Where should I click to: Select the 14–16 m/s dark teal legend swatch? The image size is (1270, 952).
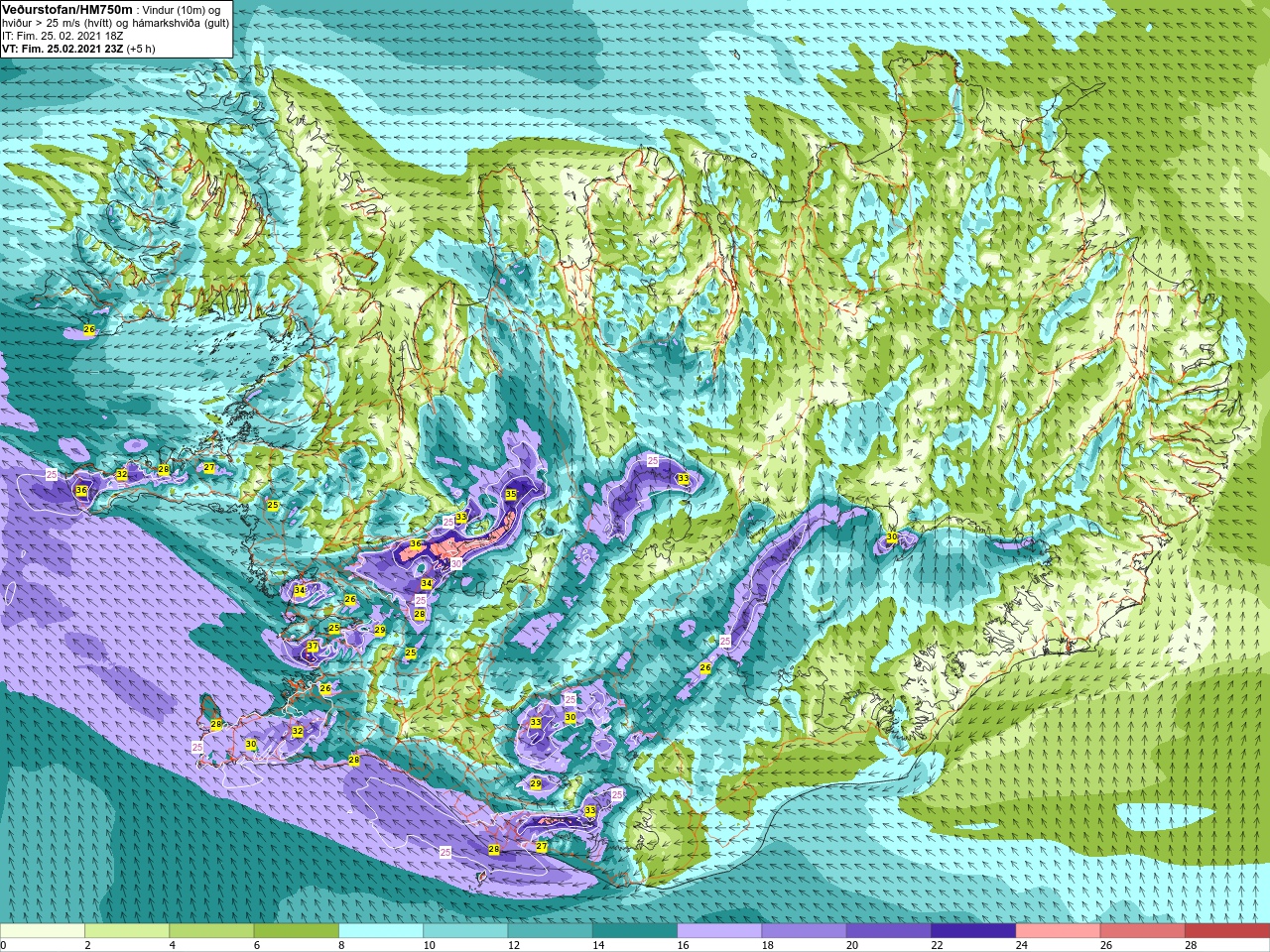click(635, 931)
